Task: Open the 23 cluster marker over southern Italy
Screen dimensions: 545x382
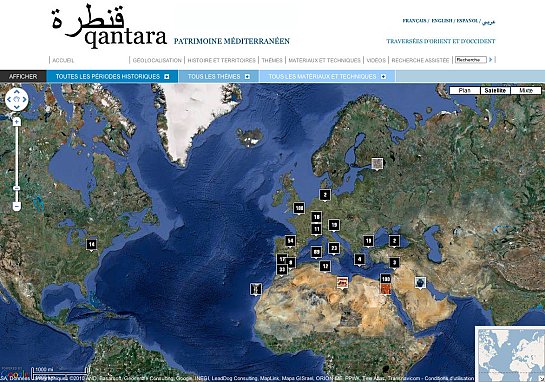Action: point(334,249)
